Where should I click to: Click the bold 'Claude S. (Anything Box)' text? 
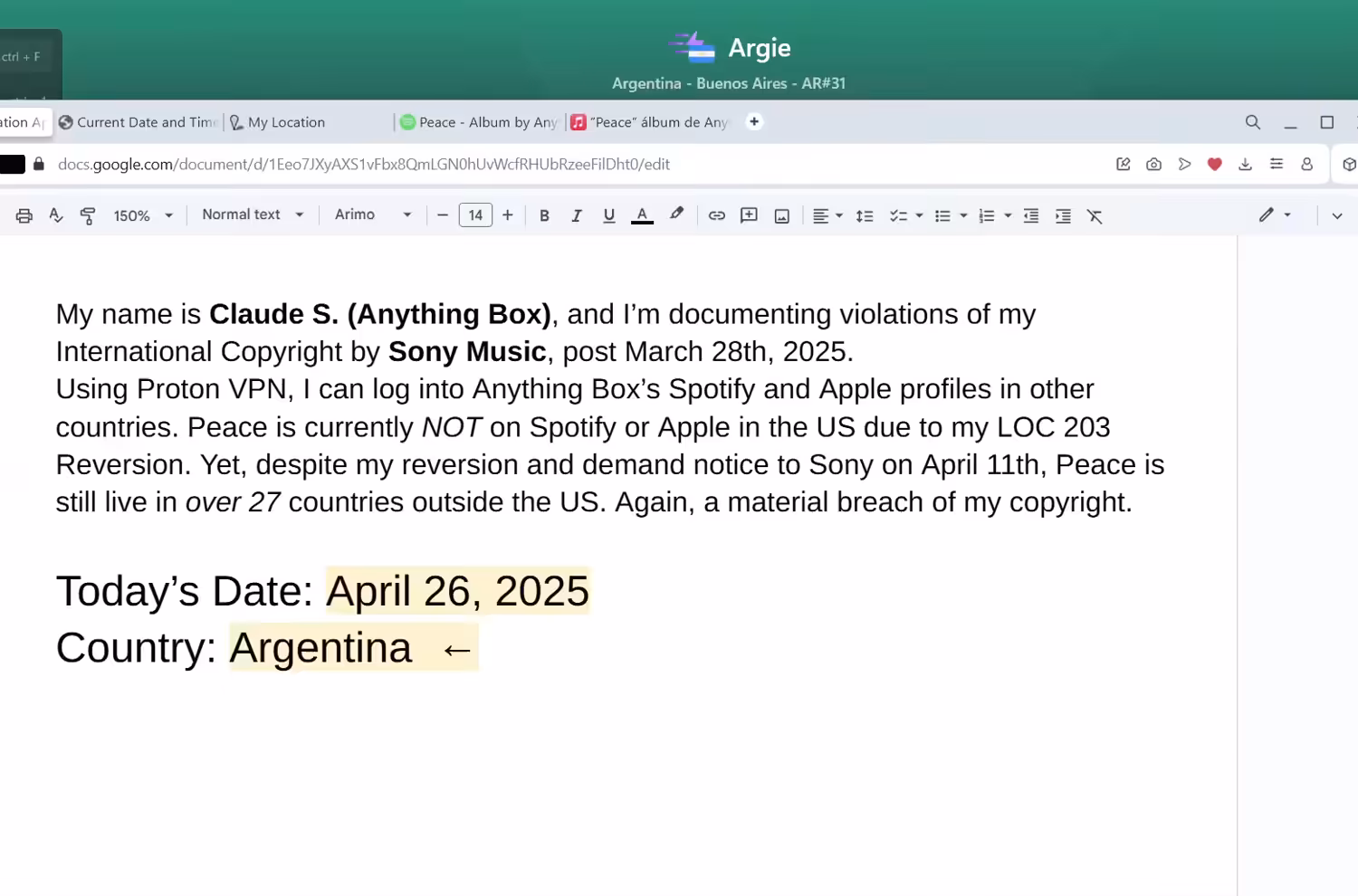click(380, 314)
